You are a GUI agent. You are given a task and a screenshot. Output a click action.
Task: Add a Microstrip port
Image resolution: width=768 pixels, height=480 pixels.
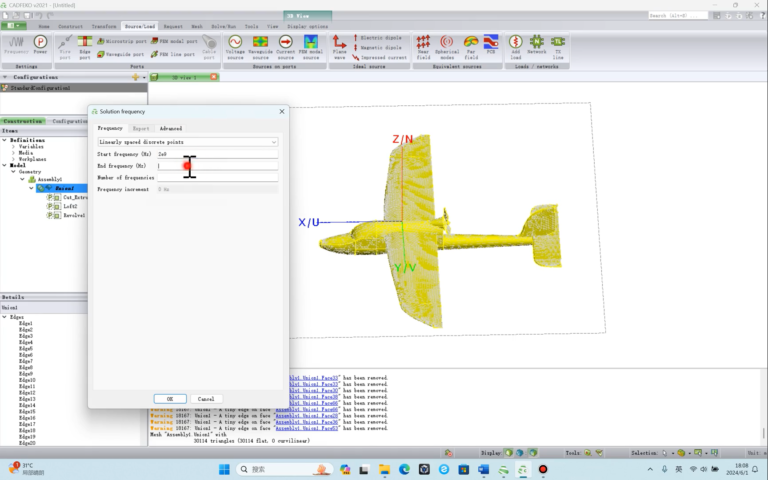(x=121, y=41)
